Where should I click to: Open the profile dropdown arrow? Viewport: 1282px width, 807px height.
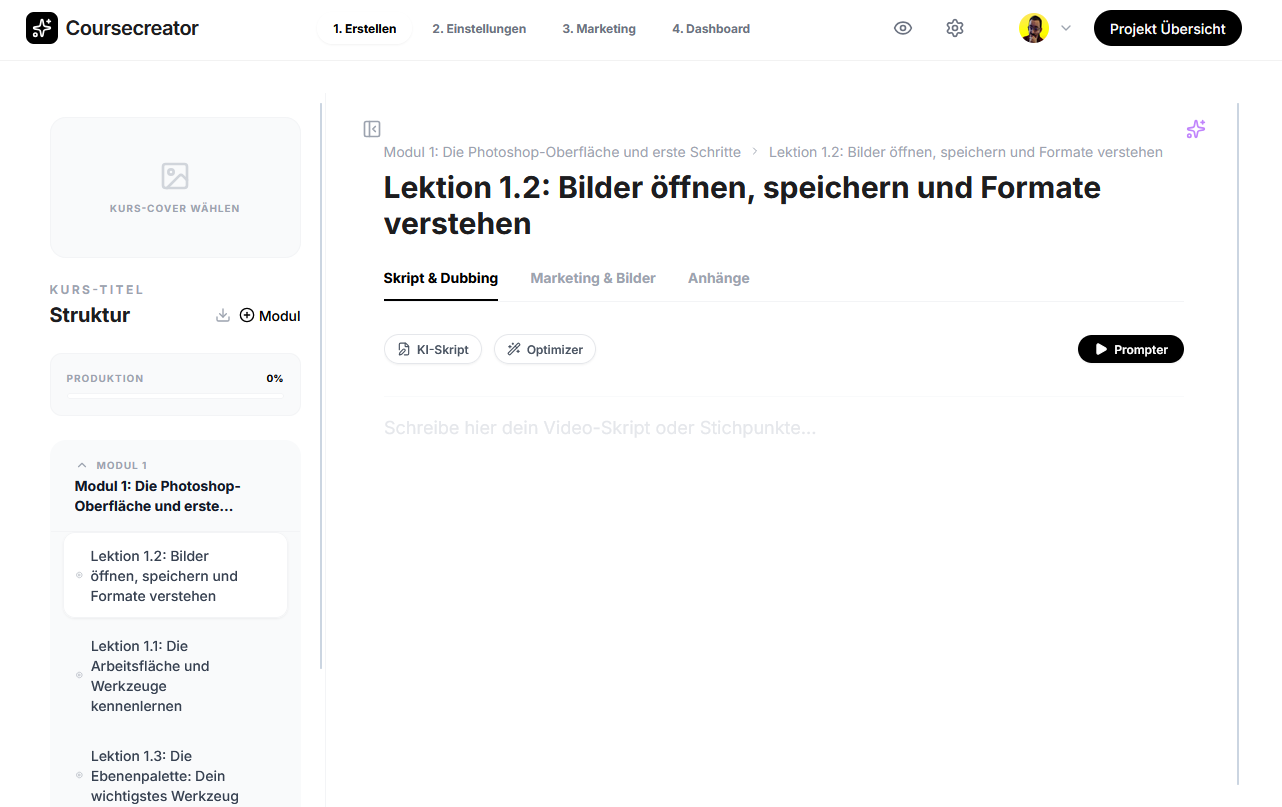coord(1066,28)
